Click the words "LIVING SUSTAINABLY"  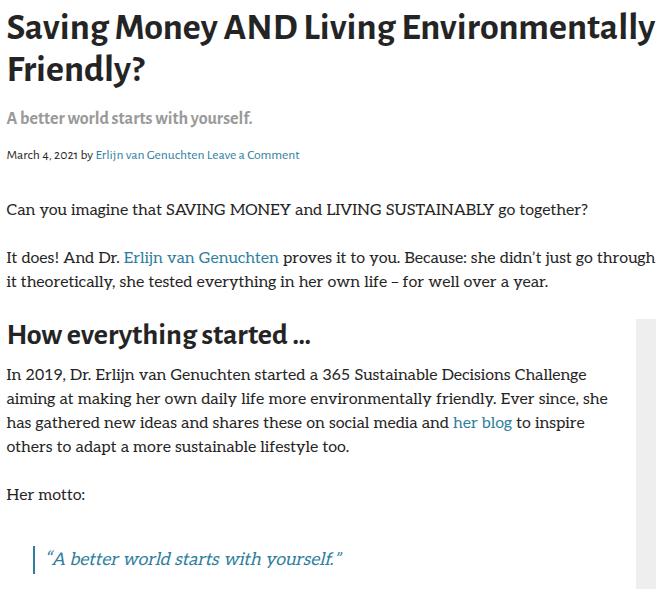pos(409,210)
